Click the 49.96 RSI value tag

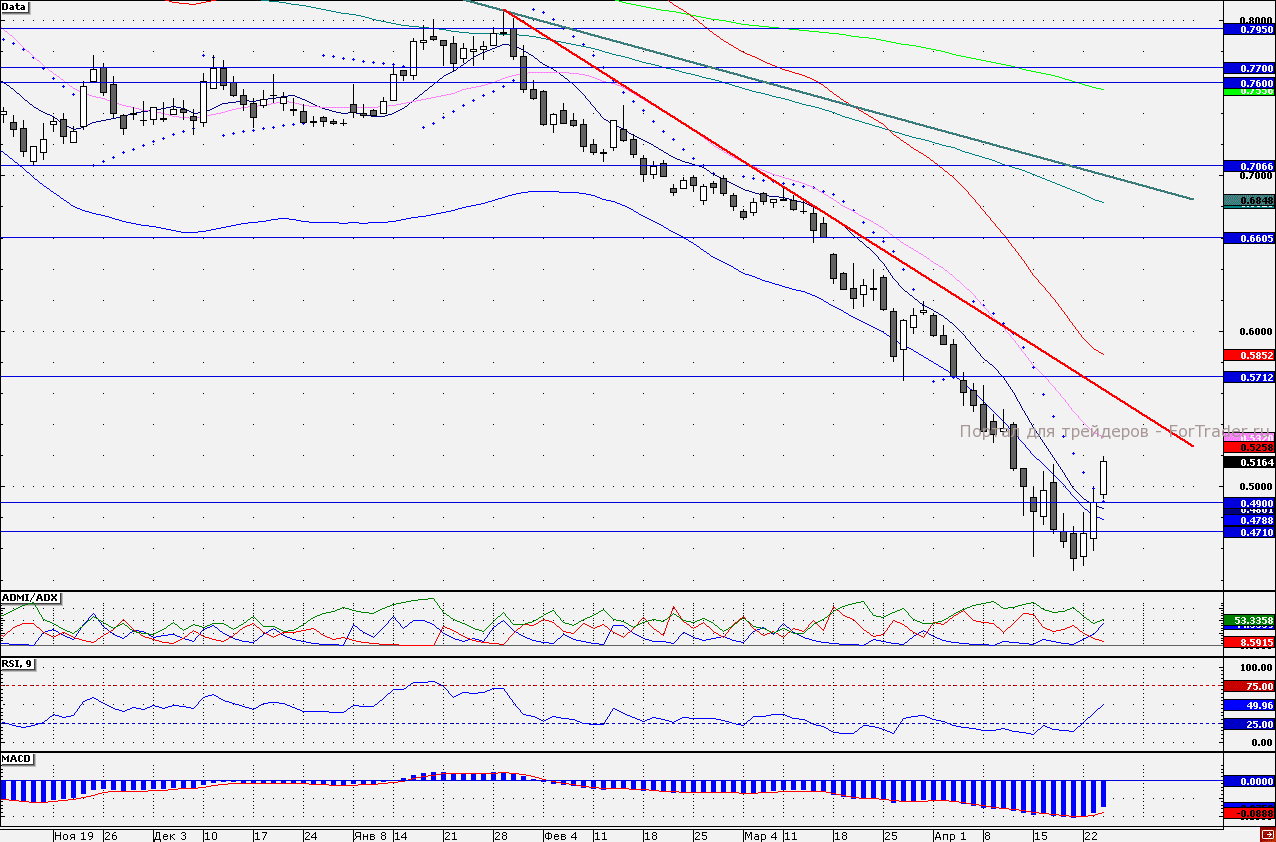tap(1249, 705)
